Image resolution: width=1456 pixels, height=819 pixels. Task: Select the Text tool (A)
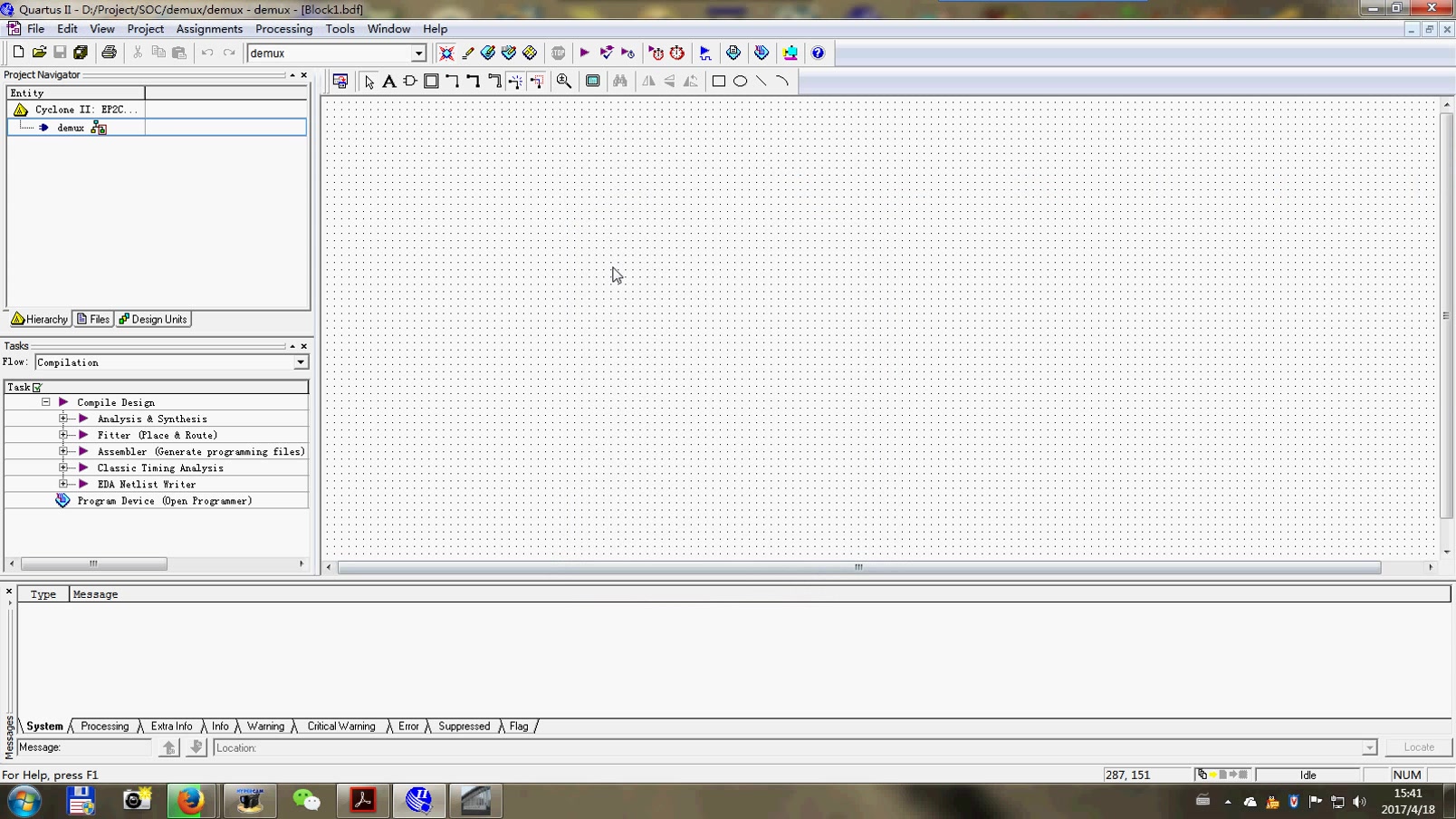pos(389,82)
